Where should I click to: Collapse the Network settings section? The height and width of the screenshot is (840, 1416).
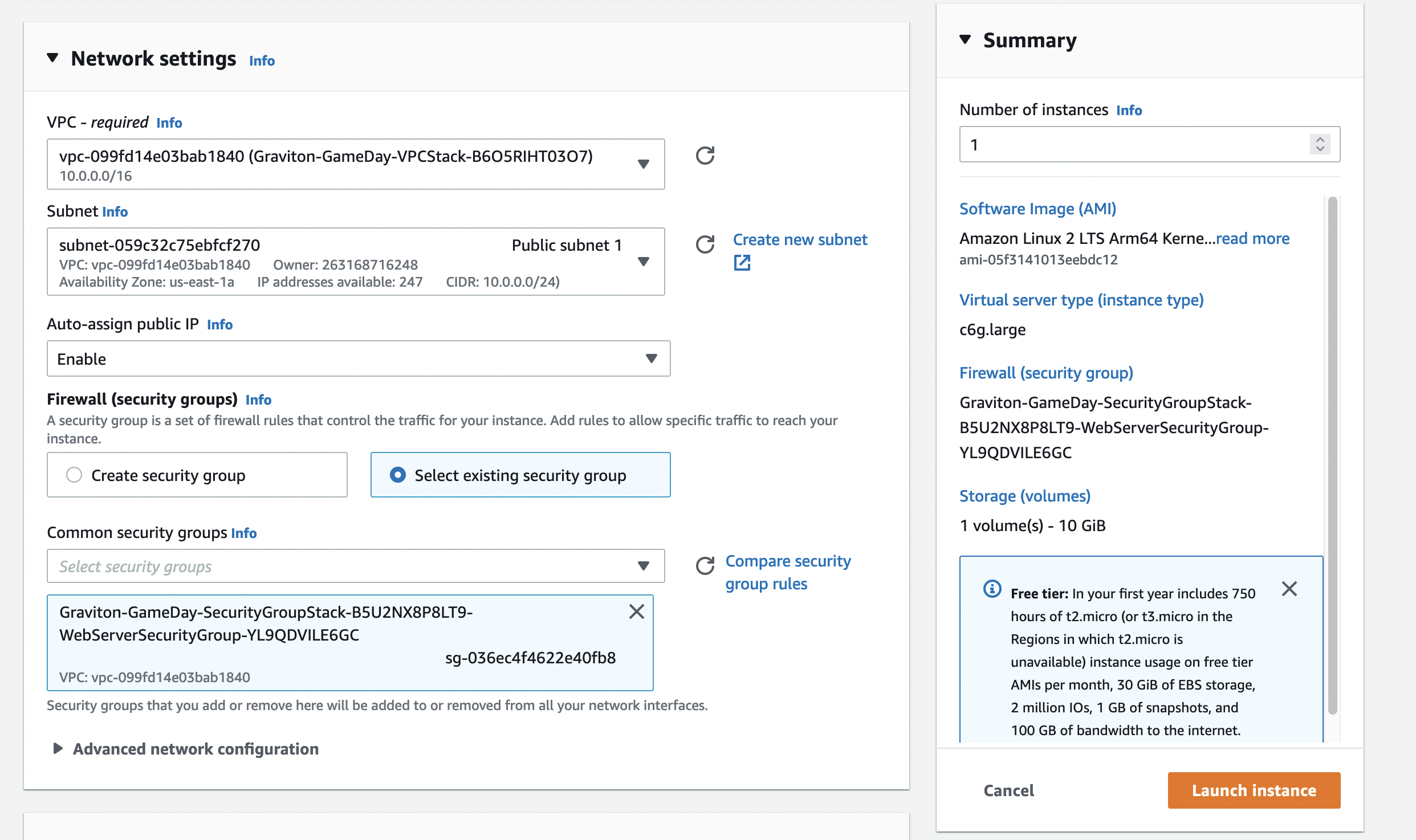pyautogui.click(x=53, y=58)
